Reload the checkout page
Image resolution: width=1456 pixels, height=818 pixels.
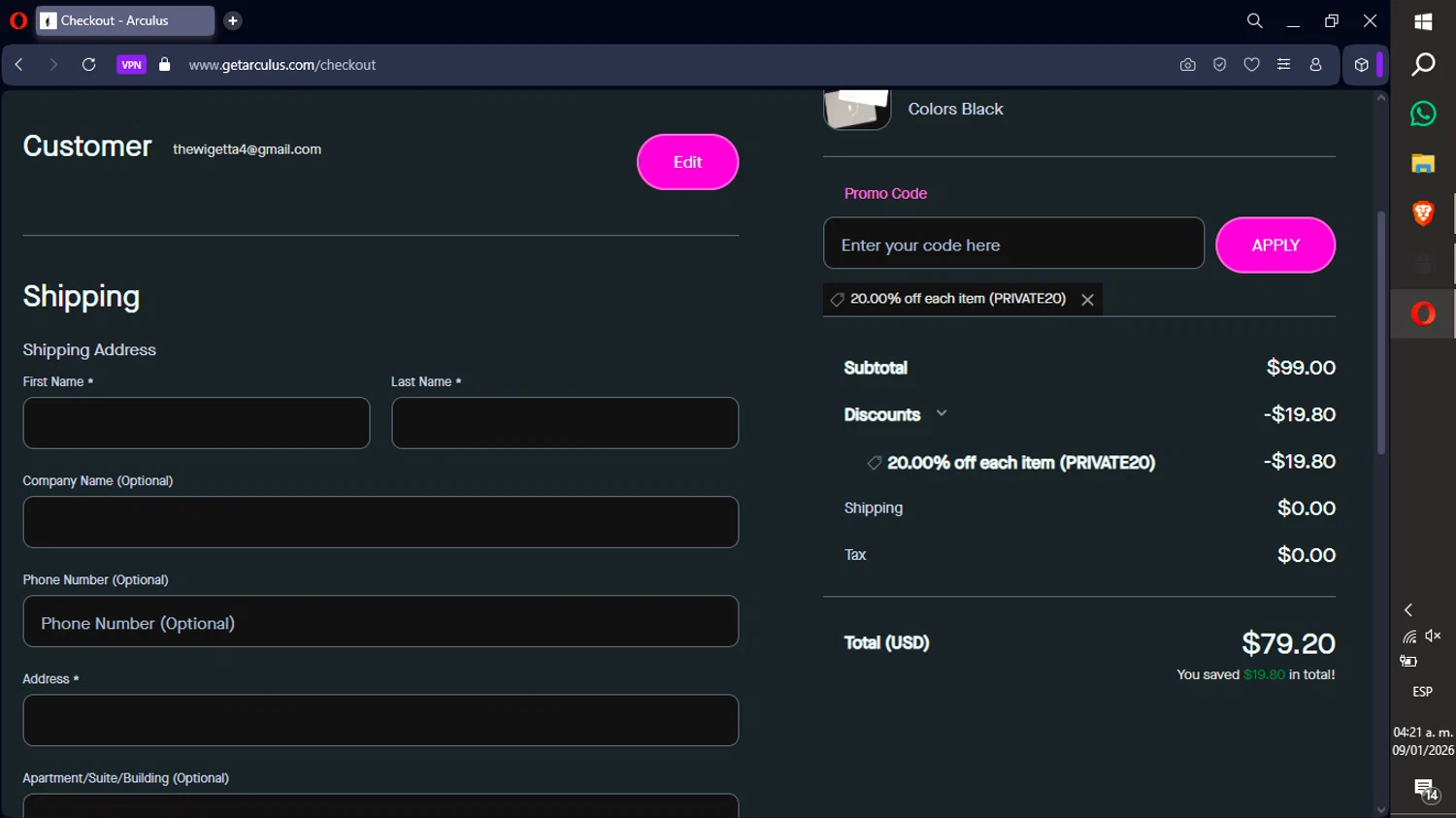coord(88,65)
